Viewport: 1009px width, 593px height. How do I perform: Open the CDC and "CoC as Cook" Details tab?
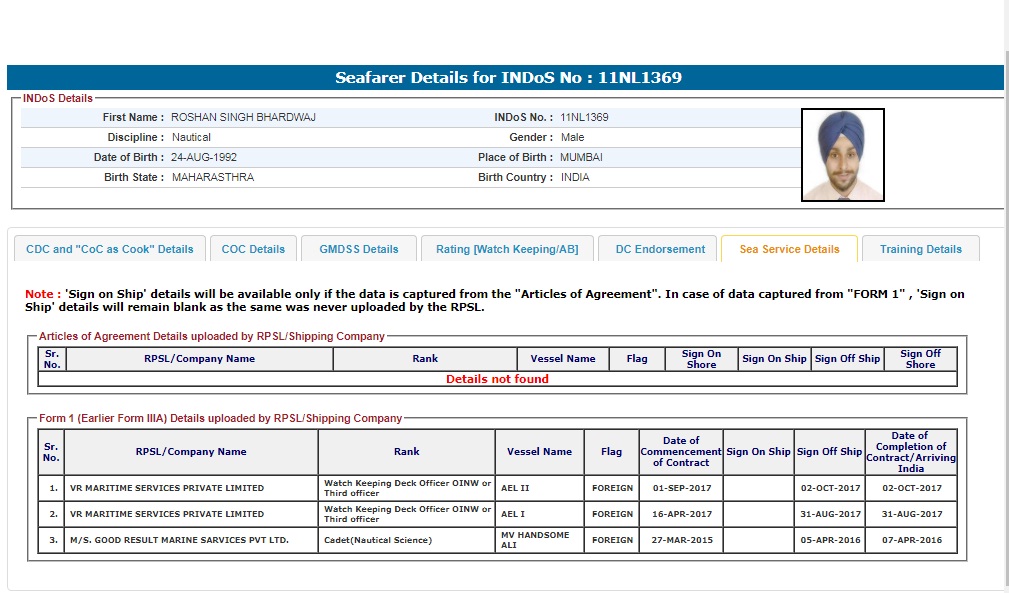[x=110, y=249]
